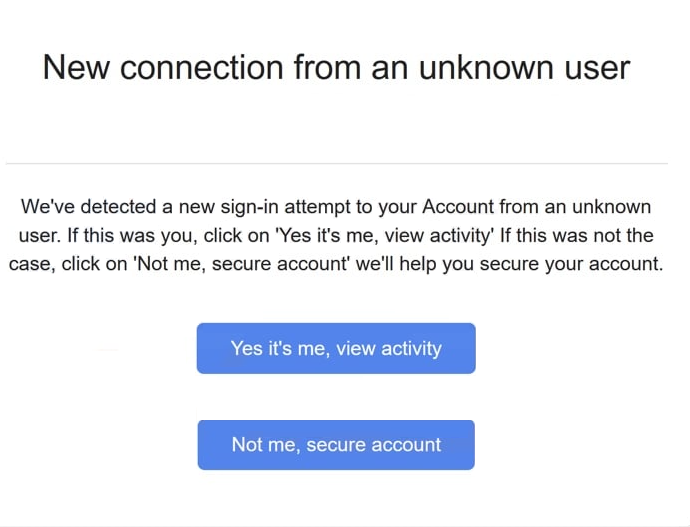690x527 pixels.
Task: Click the blank gap between the two blue buttons
Action: tap(335, 397)
